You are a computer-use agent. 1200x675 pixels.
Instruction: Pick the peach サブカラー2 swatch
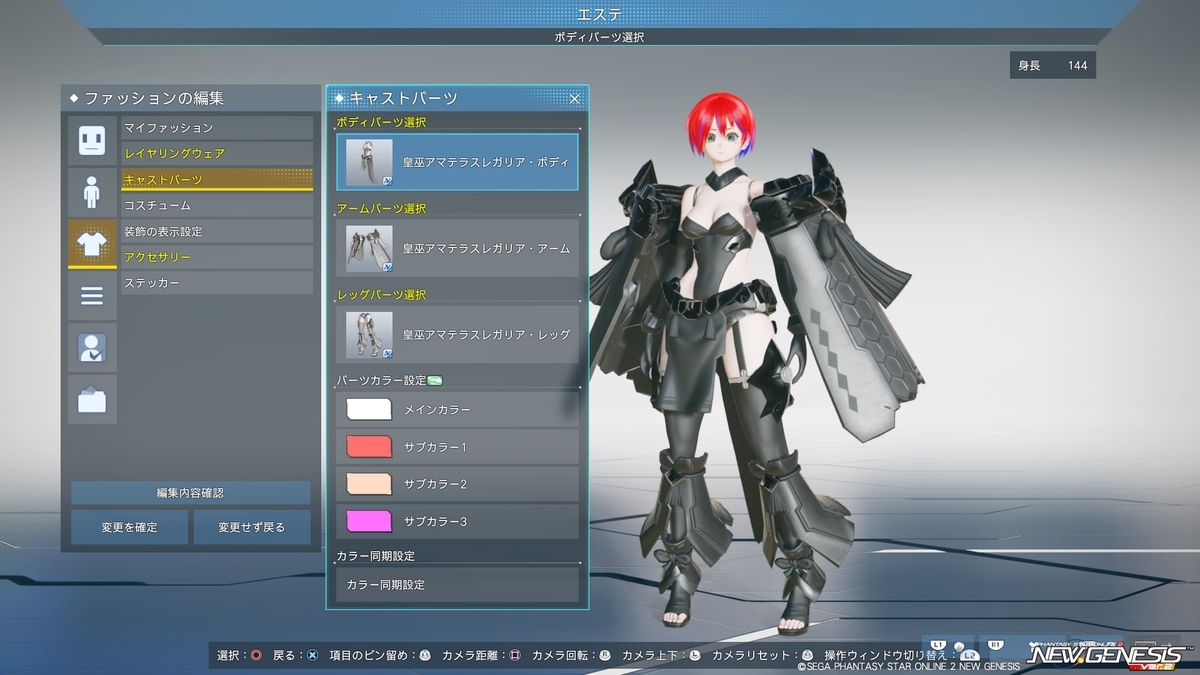point(369,484)
